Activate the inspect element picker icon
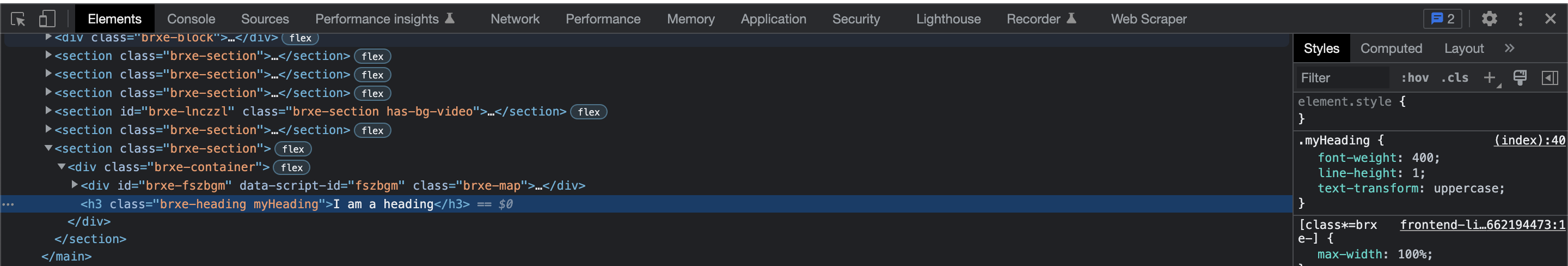1568x266 pixels. click(19, 19)
